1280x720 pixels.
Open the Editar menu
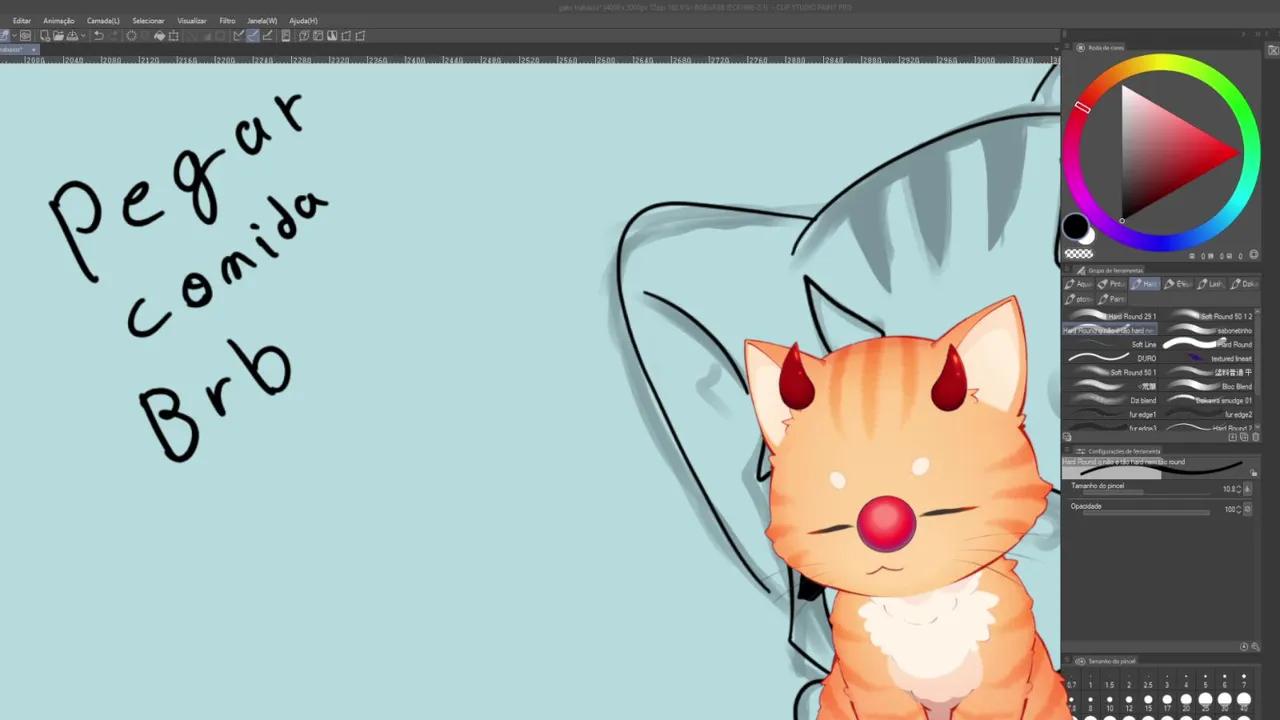click(21, 20)
